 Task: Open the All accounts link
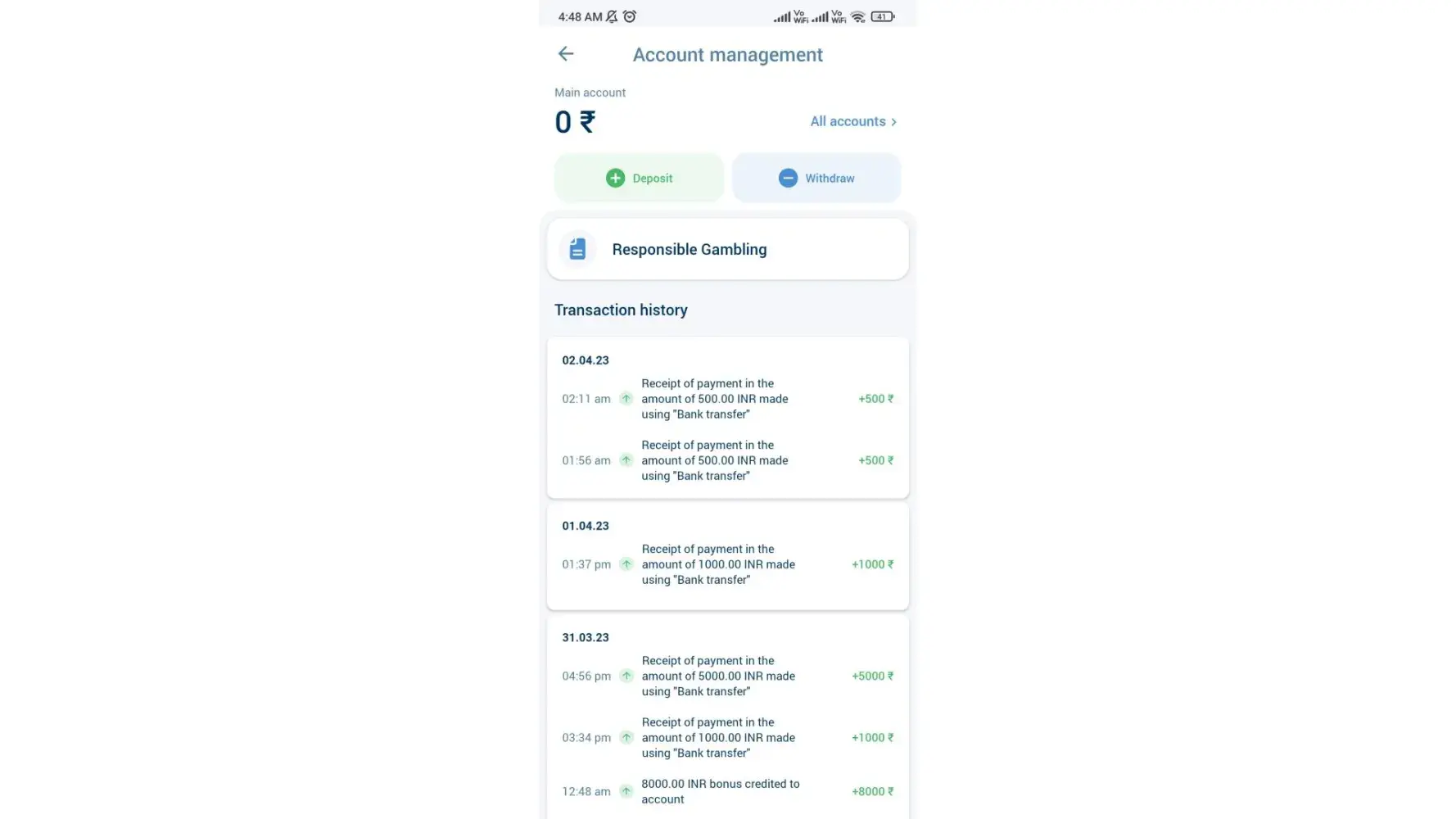coord(848,121)
